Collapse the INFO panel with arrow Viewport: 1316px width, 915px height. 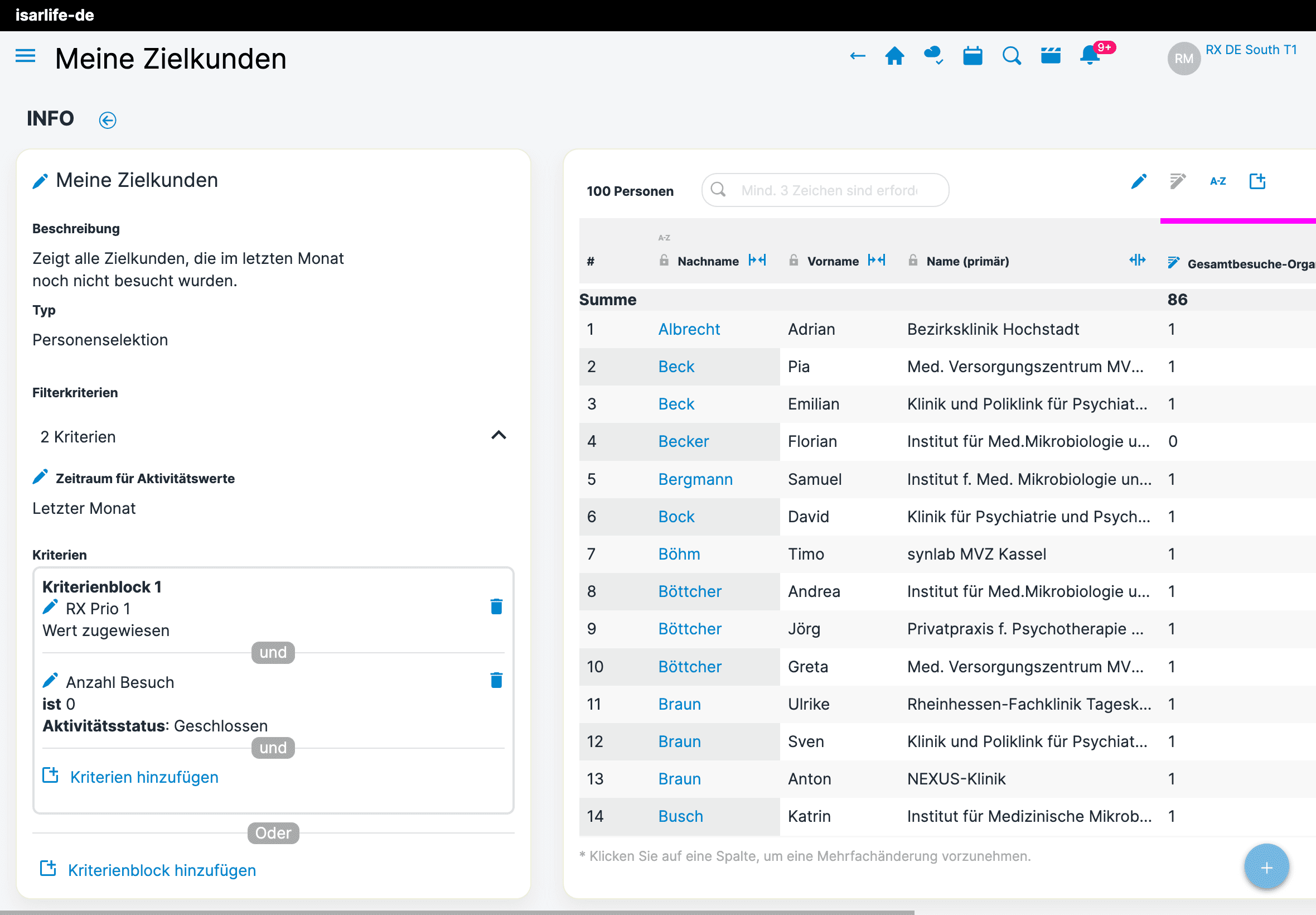108,120
